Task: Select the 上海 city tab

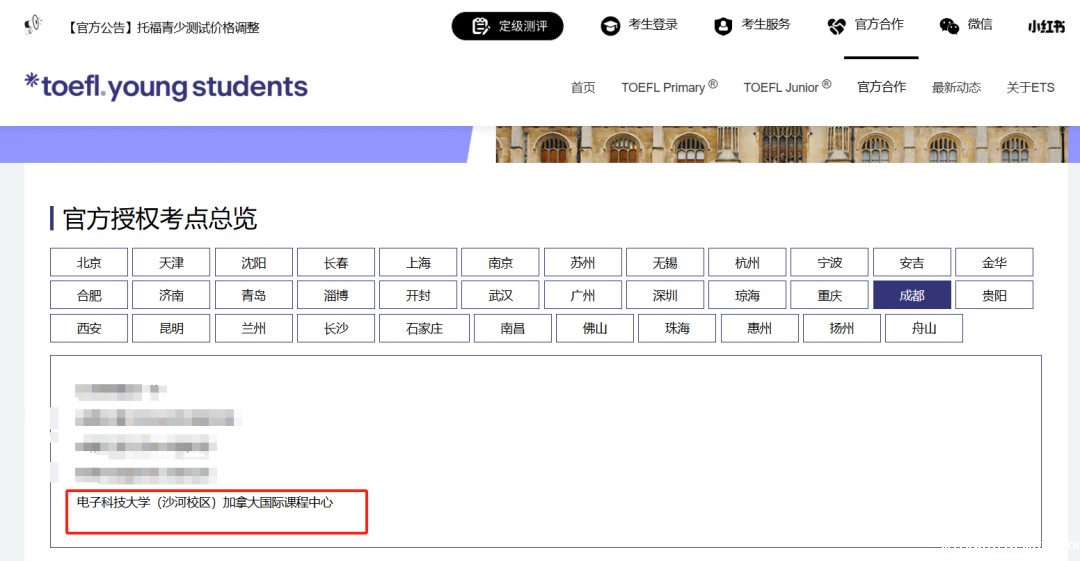Action: pyautogui.click(x=418, y=263)
